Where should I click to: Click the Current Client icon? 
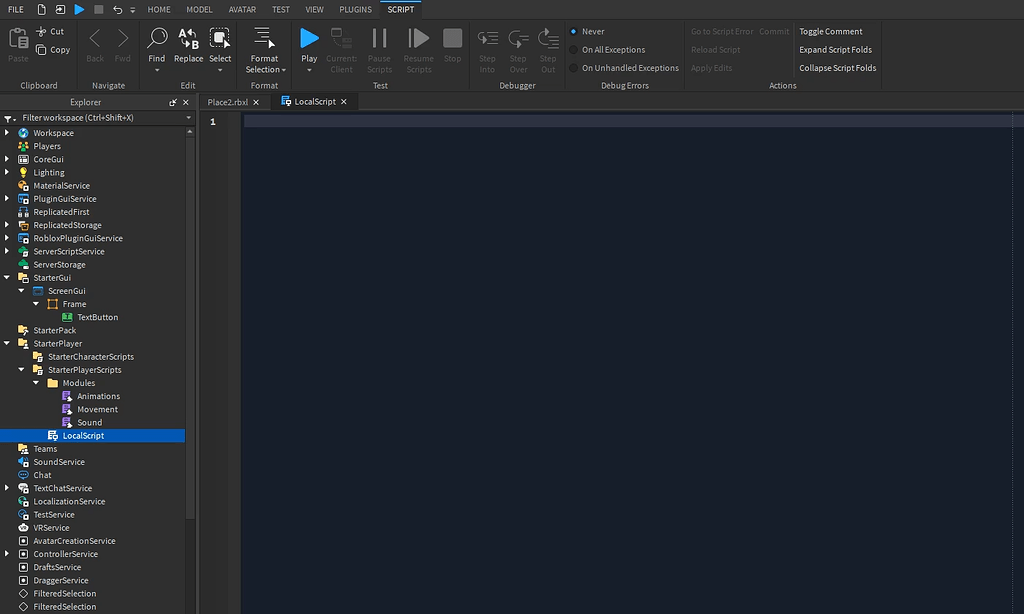coord(341,38)
